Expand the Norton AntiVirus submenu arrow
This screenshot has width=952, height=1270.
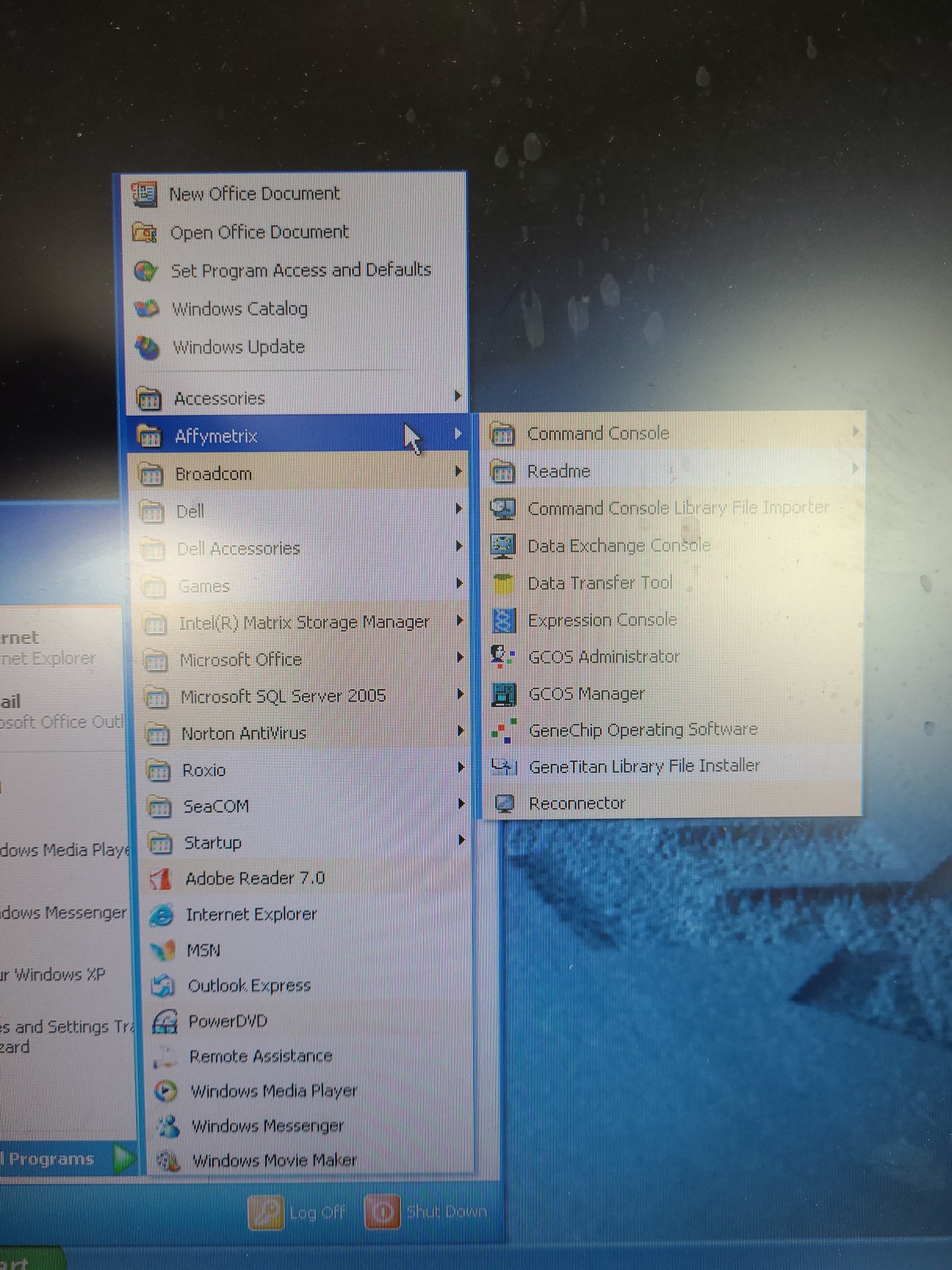(x=461, y=731)
